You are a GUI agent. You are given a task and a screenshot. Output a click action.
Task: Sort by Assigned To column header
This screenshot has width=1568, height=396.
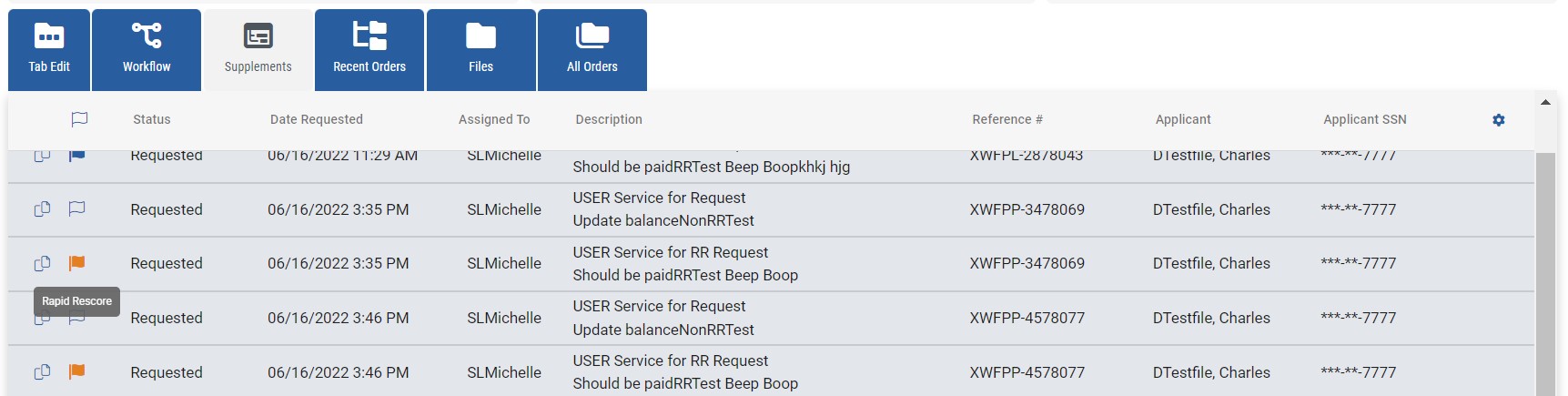[494, 119]
